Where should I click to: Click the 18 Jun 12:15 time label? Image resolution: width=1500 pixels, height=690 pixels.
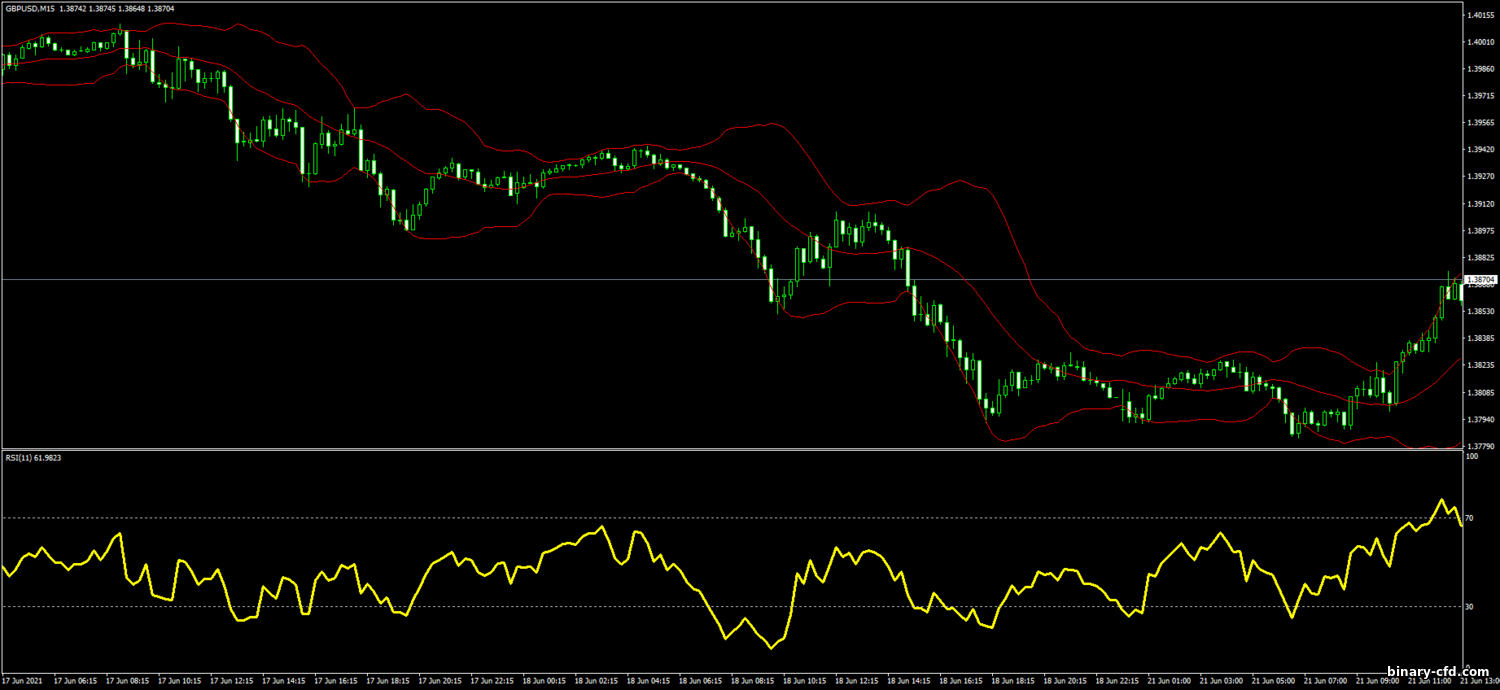[859, 681]
